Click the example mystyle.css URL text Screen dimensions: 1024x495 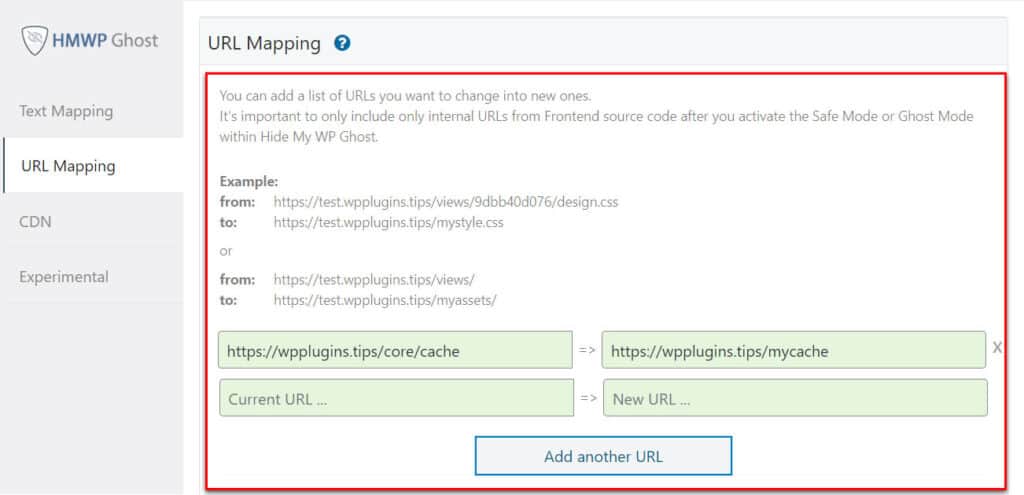(388, 223)
